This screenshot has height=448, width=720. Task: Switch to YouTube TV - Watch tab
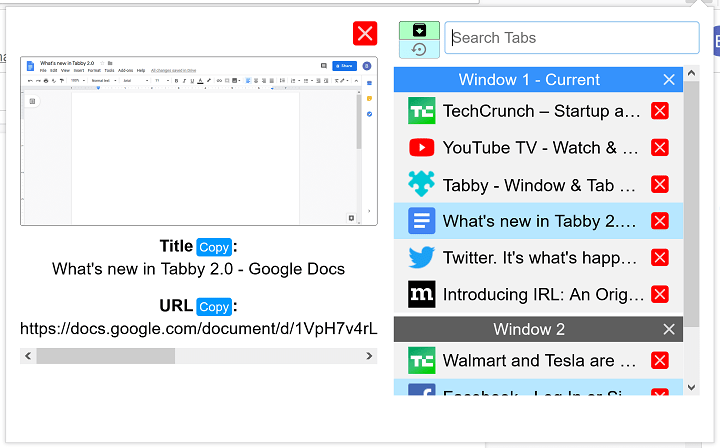[x=540, y=148]
